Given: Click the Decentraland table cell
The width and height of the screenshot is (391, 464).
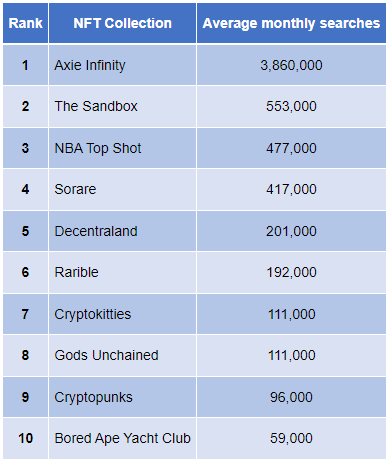Looking at the screenshot, I should click(x=122, y=231).
